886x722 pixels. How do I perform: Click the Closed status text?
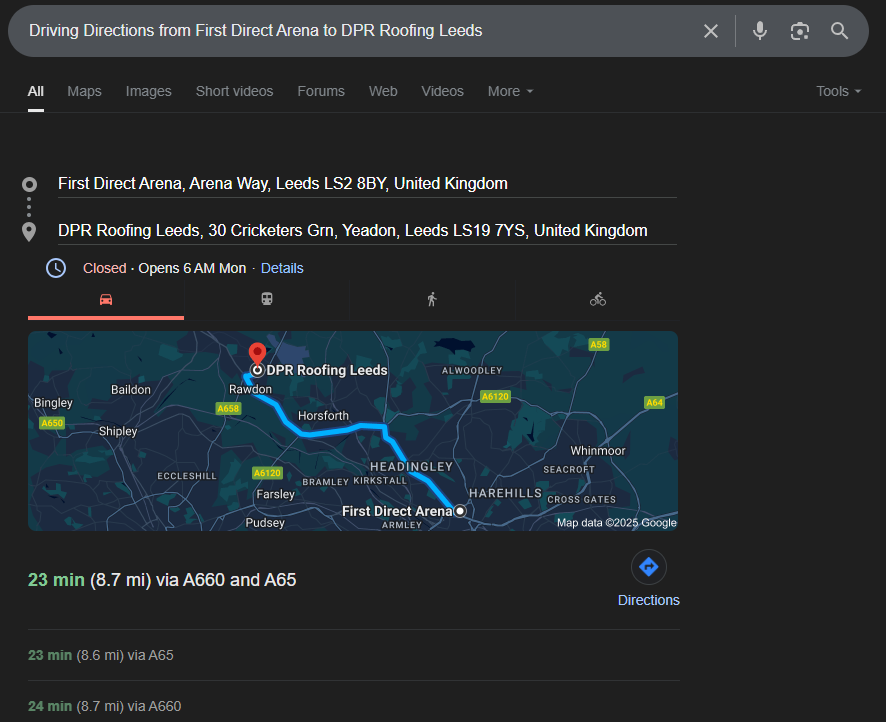[105, 268]
